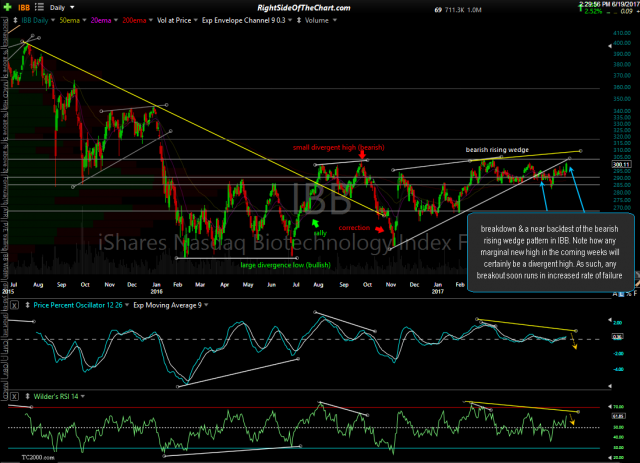This screenshot has height=463, width=640.
Task: Click the RSI current value label
Action: 618,416
